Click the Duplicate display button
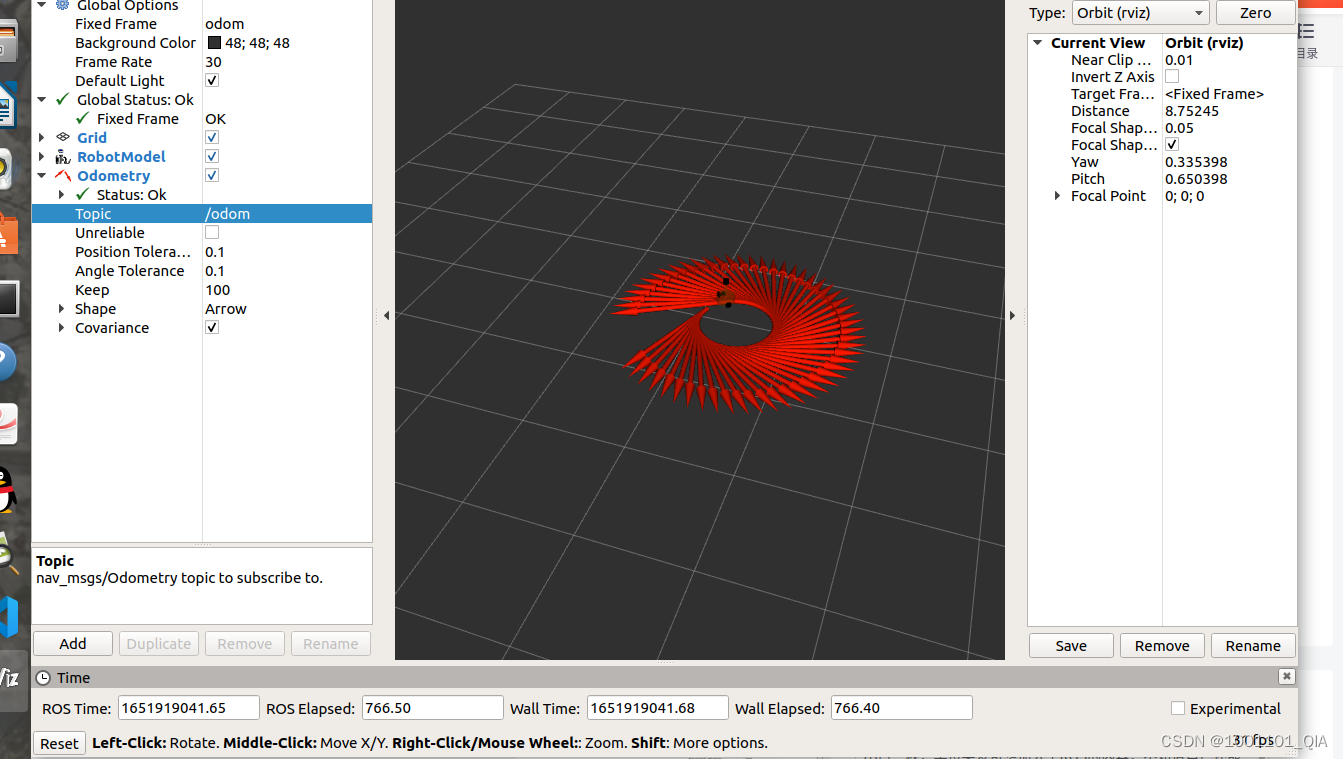The width and height of the screenshot is (1343, 759). 159,643
